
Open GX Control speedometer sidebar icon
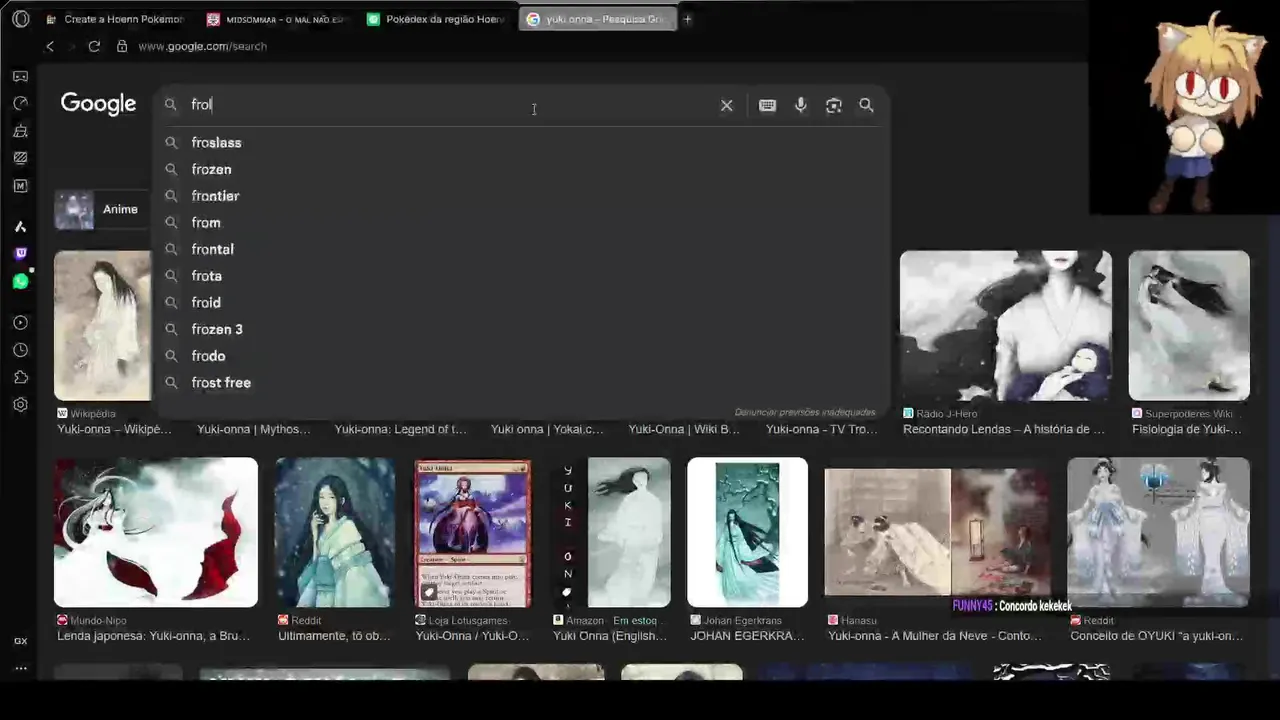click(20, 103)
